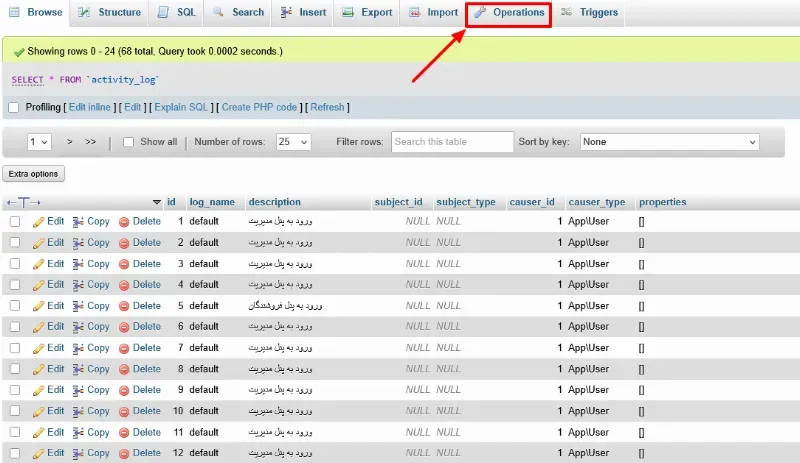Viewport: 800px width, 463px height.
Task: Sort by description column header
Action: [274, 202]
